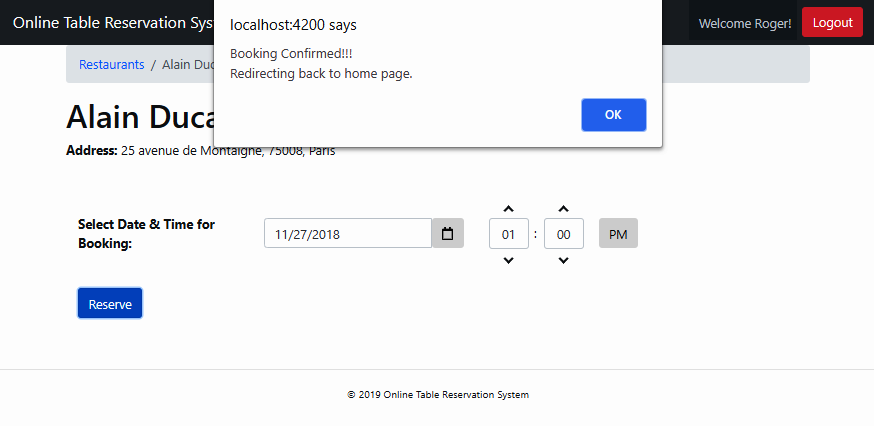Click OK in the booking confirmed dialog
The width and height of the screenshot is (874, 426).
click(613, 115)
